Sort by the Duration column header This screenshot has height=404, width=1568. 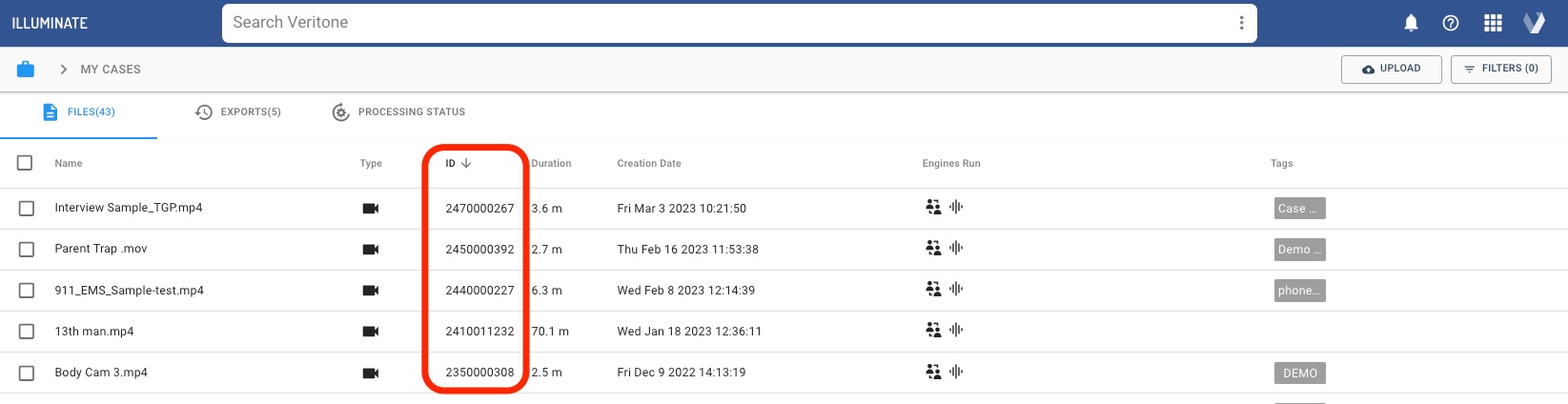(x=552, y=164)
